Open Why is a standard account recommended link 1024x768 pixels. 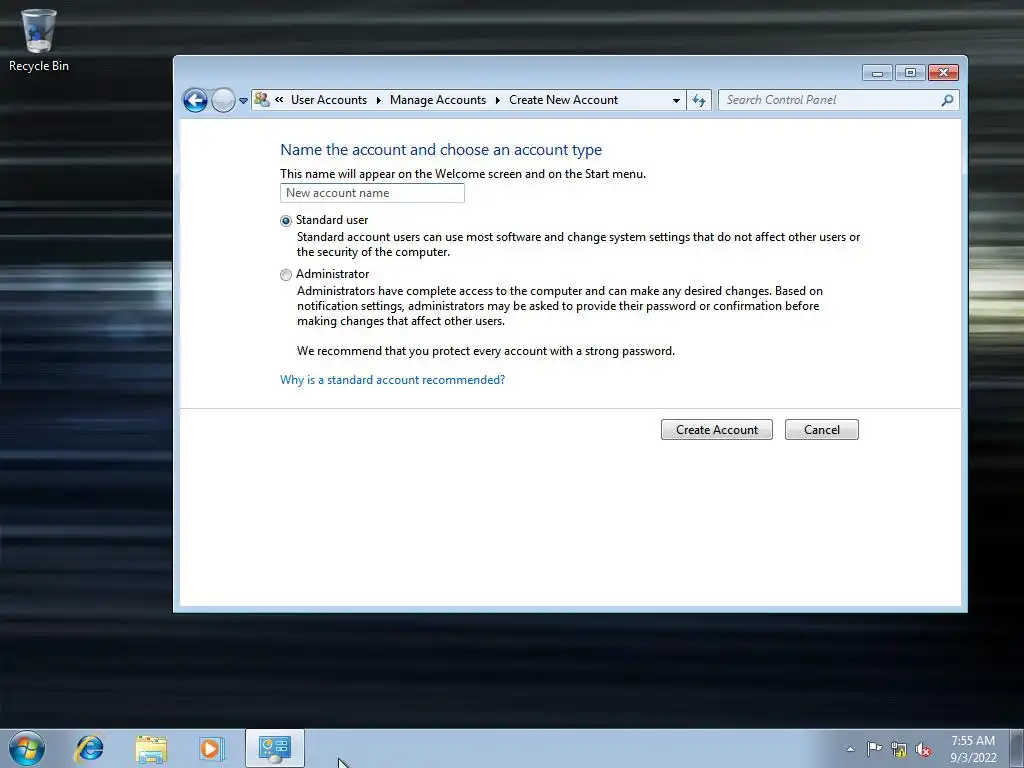click(392, 379)
